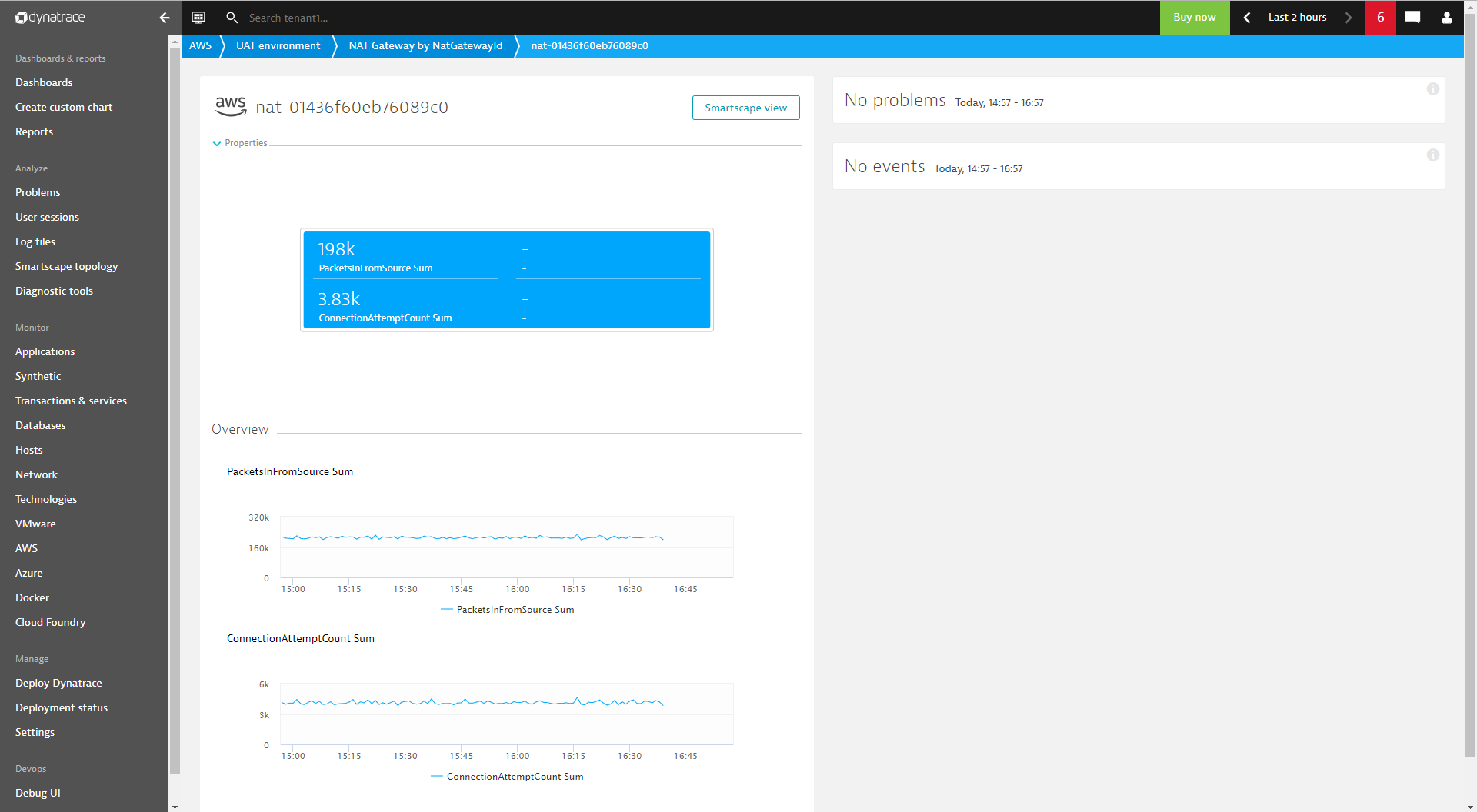Click sidebar scroll down arrow

[x=175, y=807]
